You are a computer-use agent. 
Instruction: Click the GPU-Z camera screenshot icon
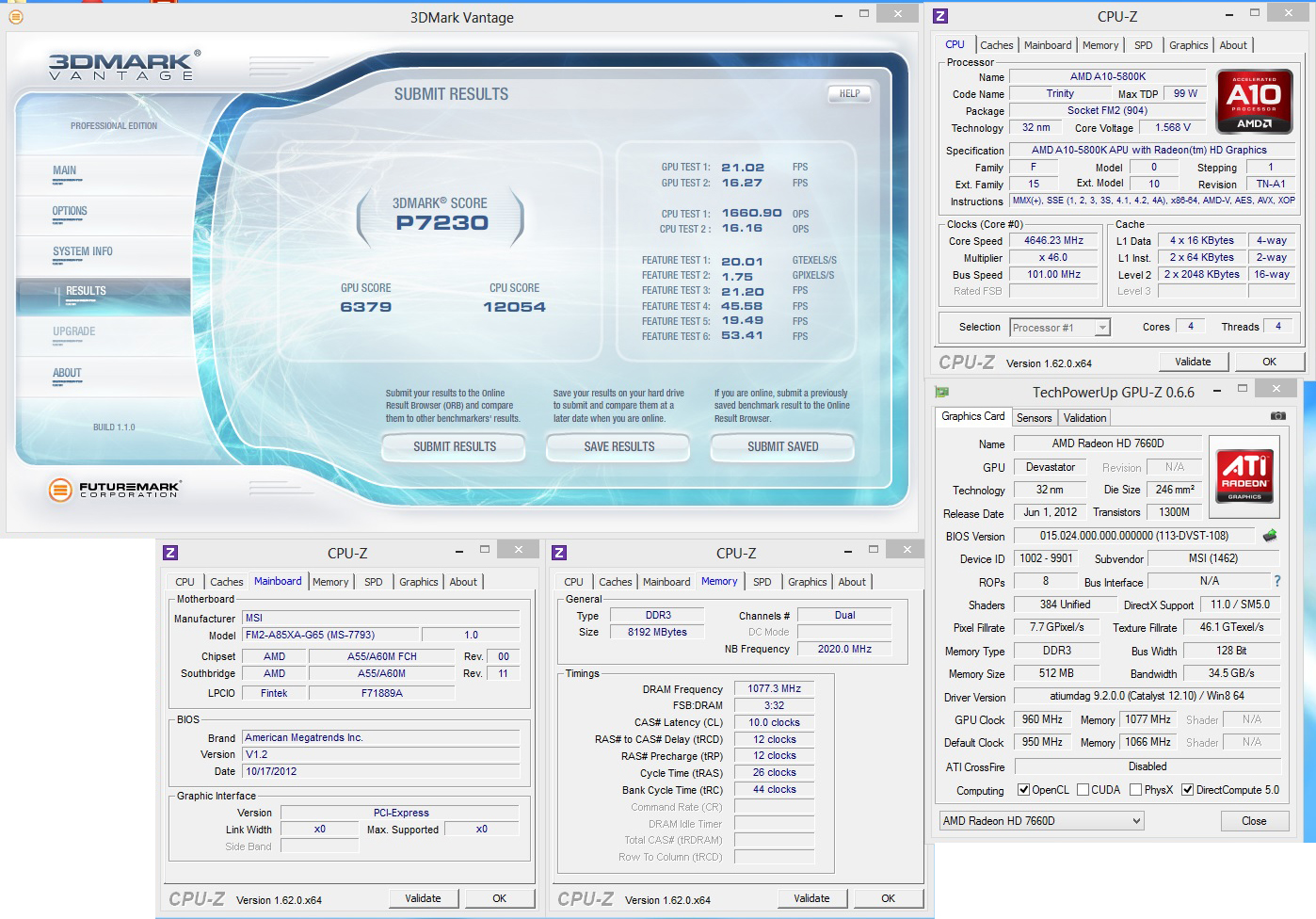[x=1277, y=415]
